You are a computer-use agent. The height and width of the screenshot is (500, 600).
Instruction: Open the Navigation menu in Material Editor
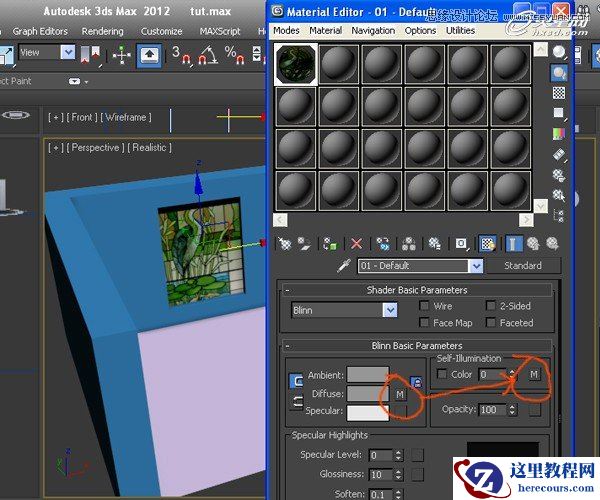click(x=373, y=31)
